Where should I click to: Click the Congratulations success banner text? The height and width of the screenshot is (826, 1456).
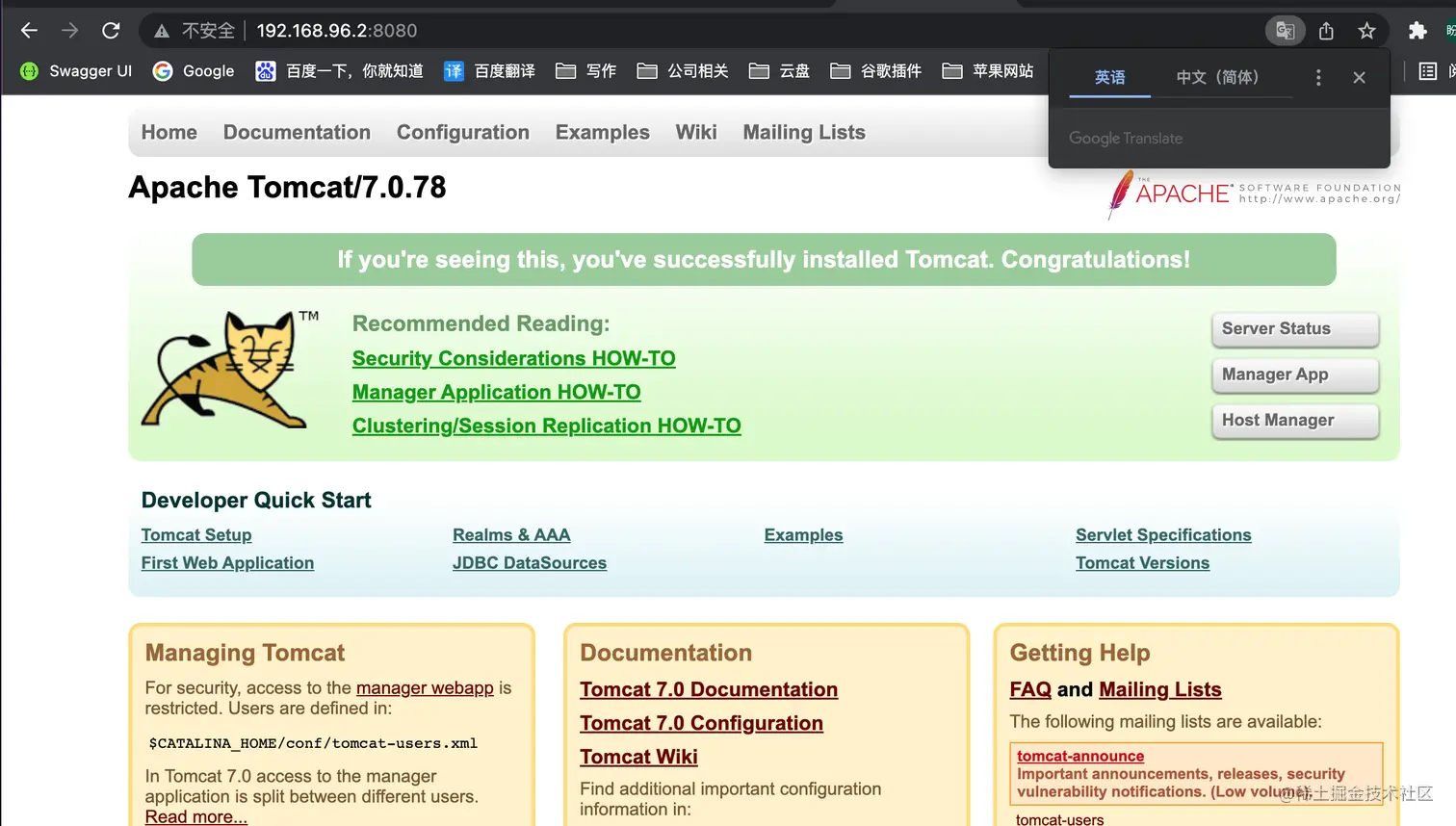764,260
